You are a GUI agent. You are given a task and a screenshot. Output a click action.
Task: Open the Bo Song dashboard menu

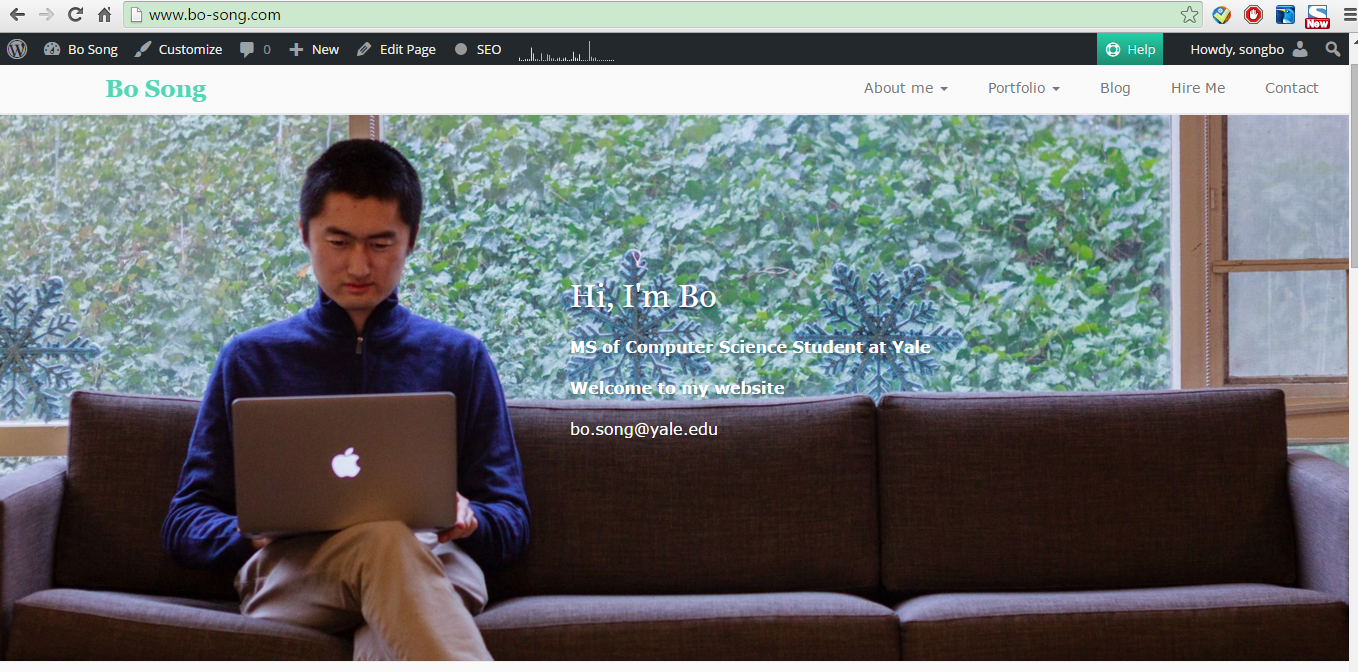81,49
